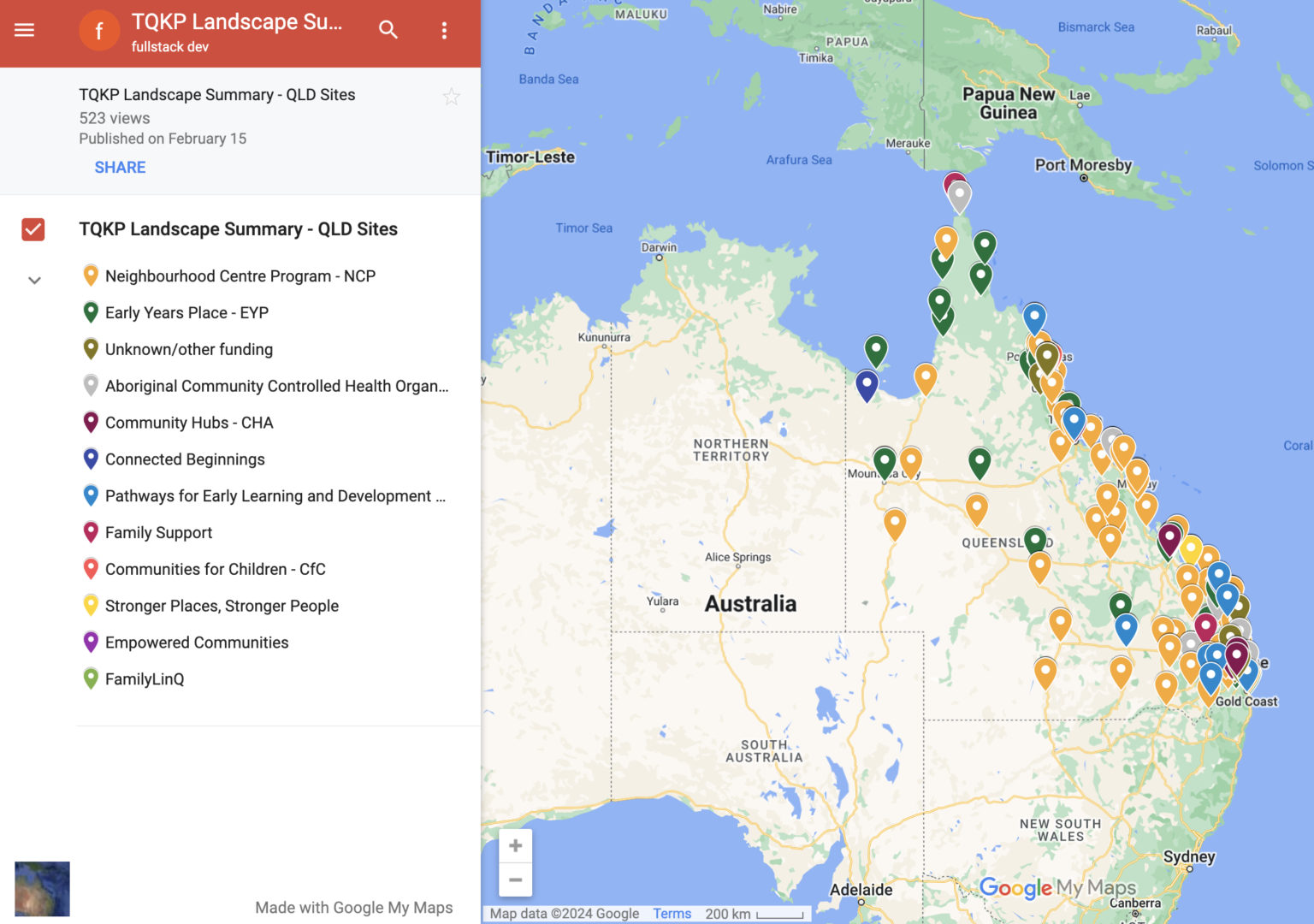Open the Terms link
1314x924 pixels.
(x=672, y=914)
